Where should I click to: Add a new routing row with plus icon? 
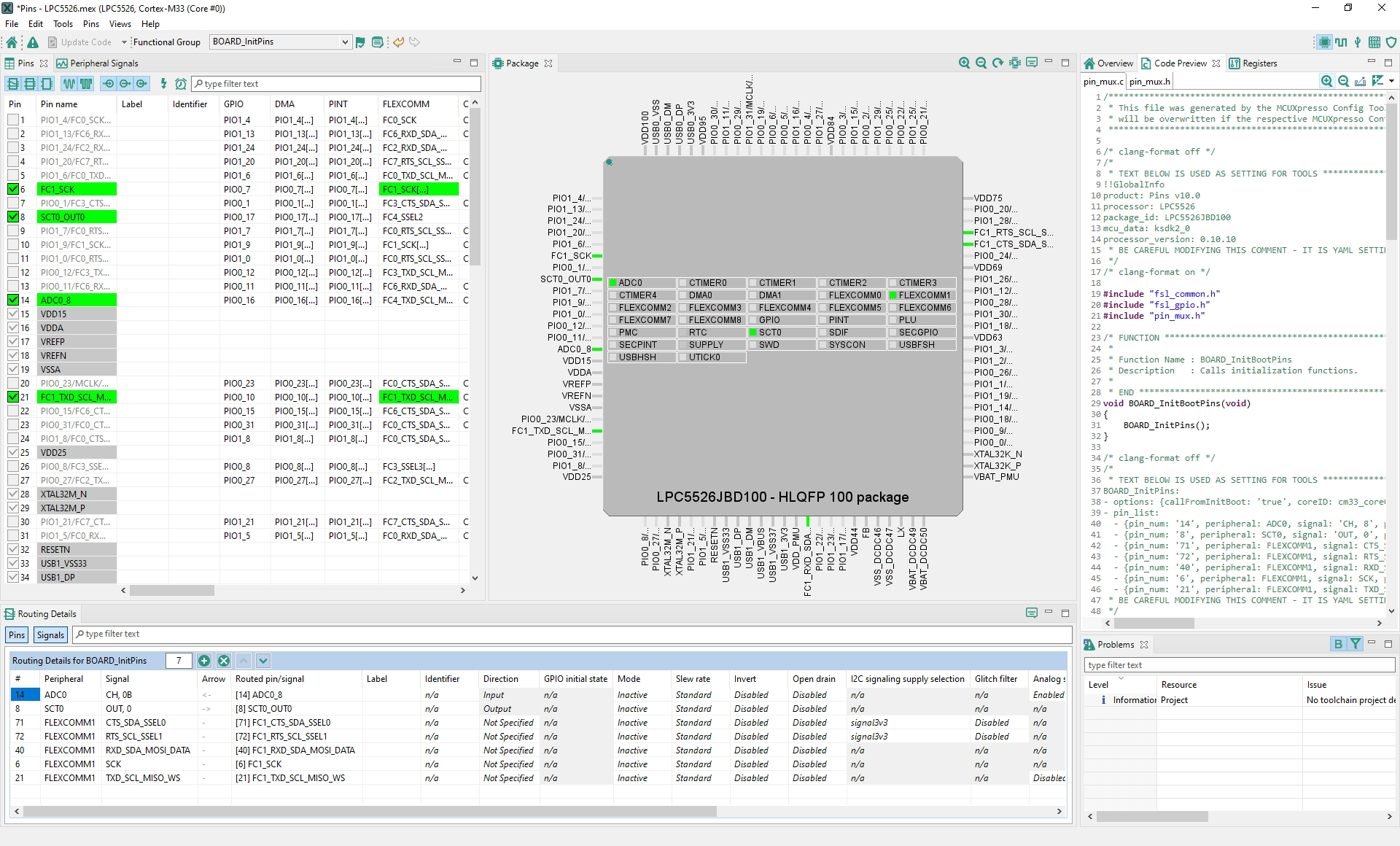(x=204, y=661)
